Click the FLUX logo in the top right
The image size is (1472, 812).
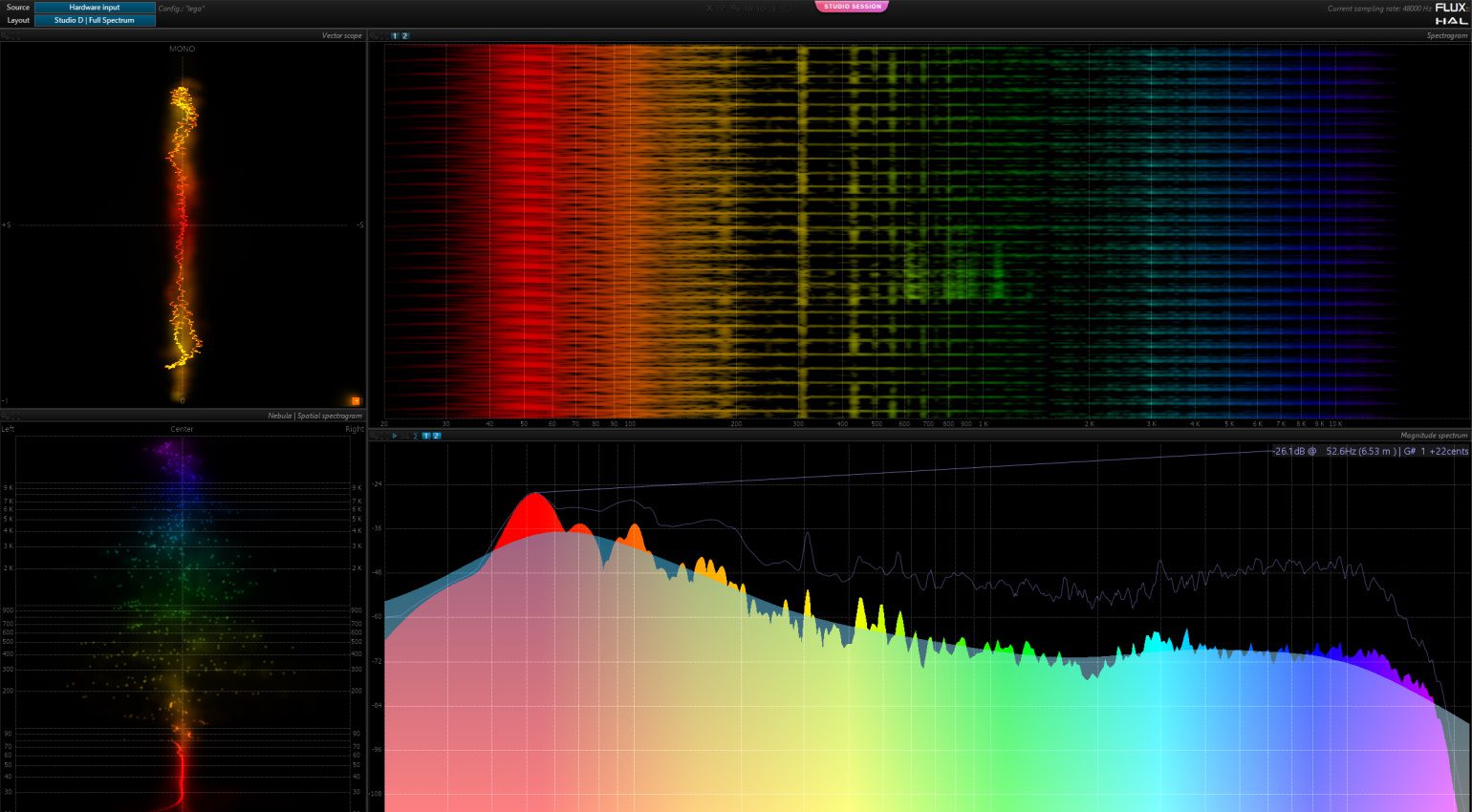pyautogui.click(x=1450, y=8)
